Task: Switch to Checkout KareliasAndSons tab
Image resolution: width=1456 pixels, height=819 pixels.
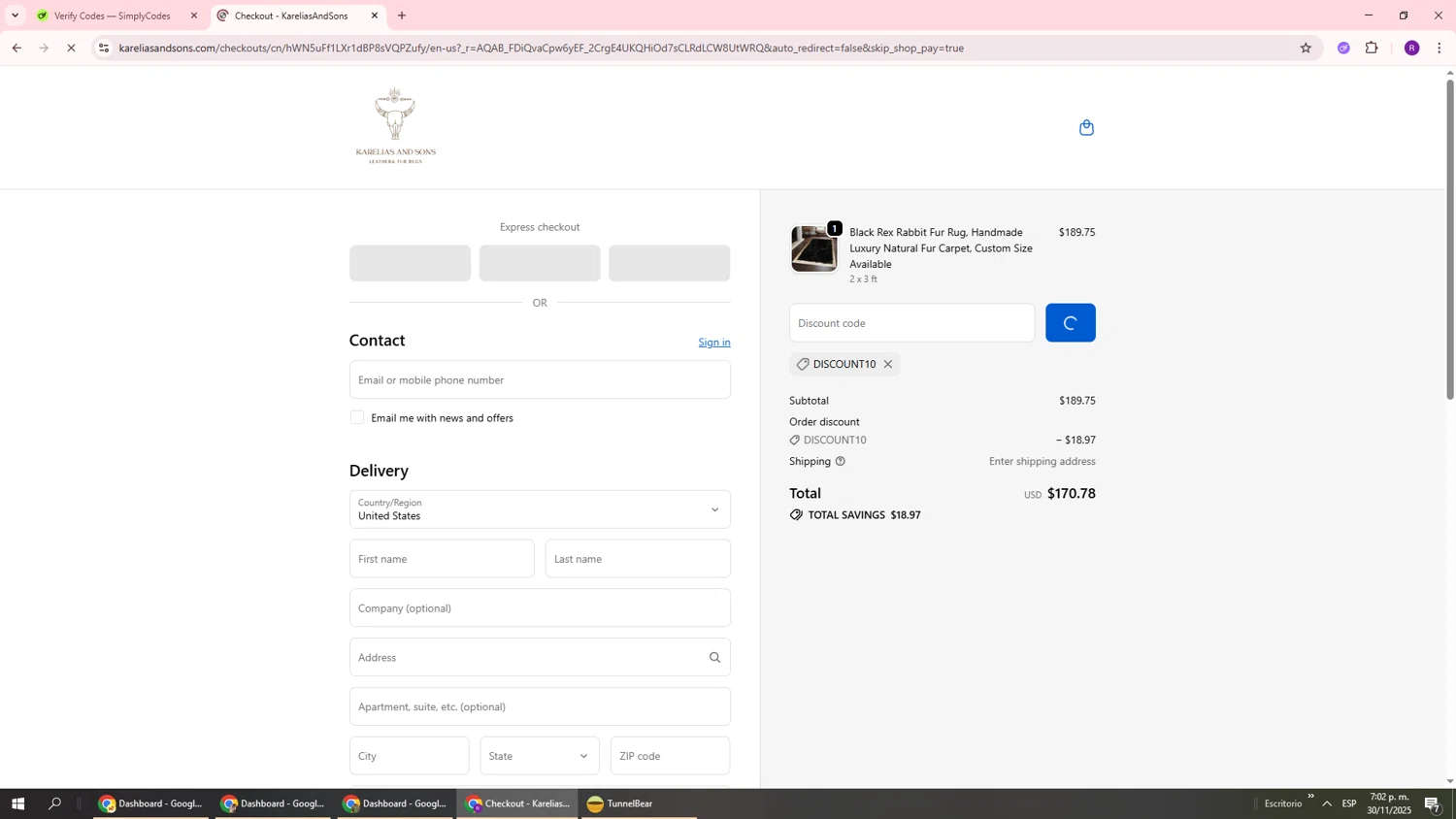Action: coord(291,16)
